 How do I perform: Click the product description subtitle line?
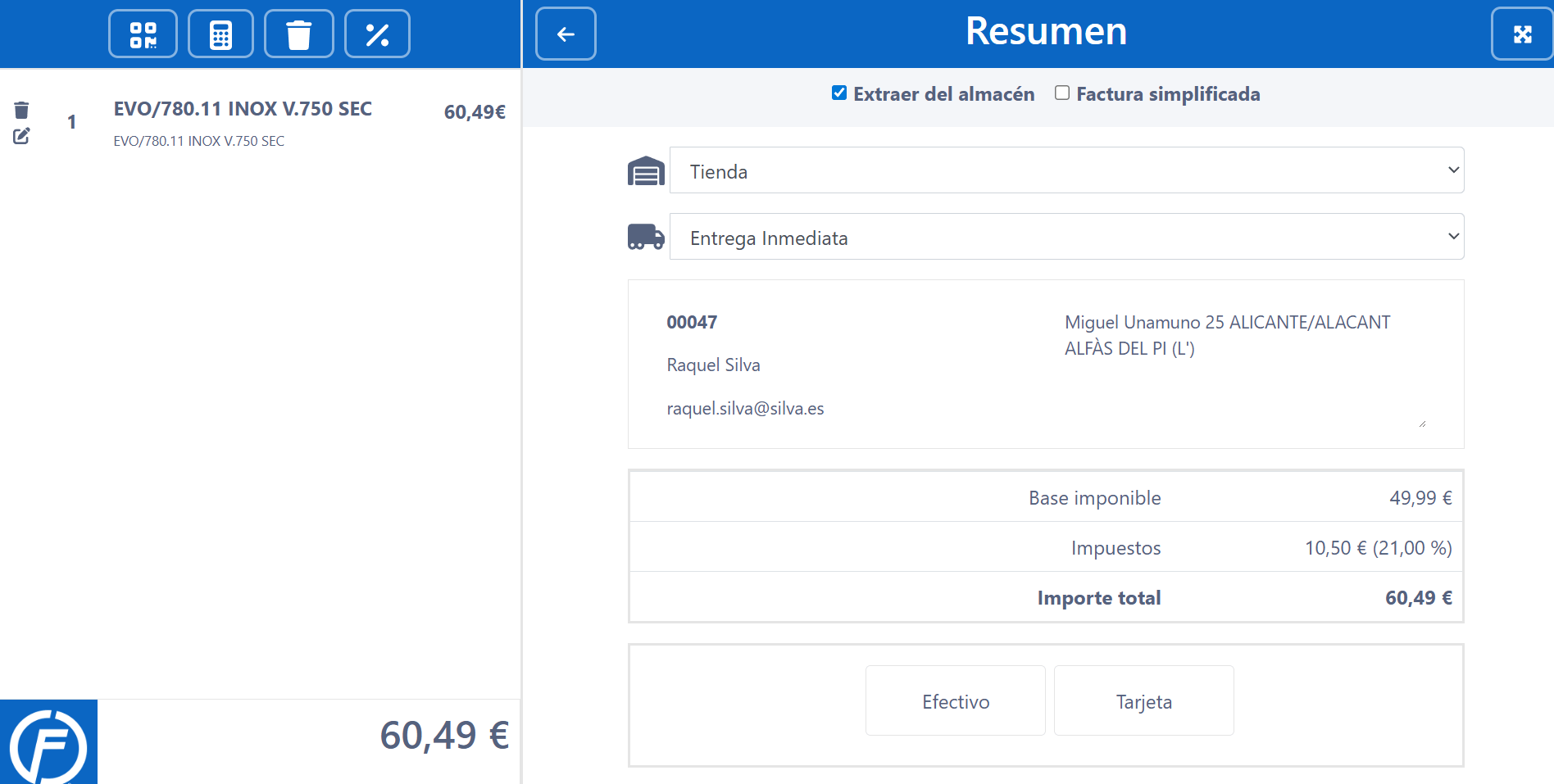tap(198, 141)
